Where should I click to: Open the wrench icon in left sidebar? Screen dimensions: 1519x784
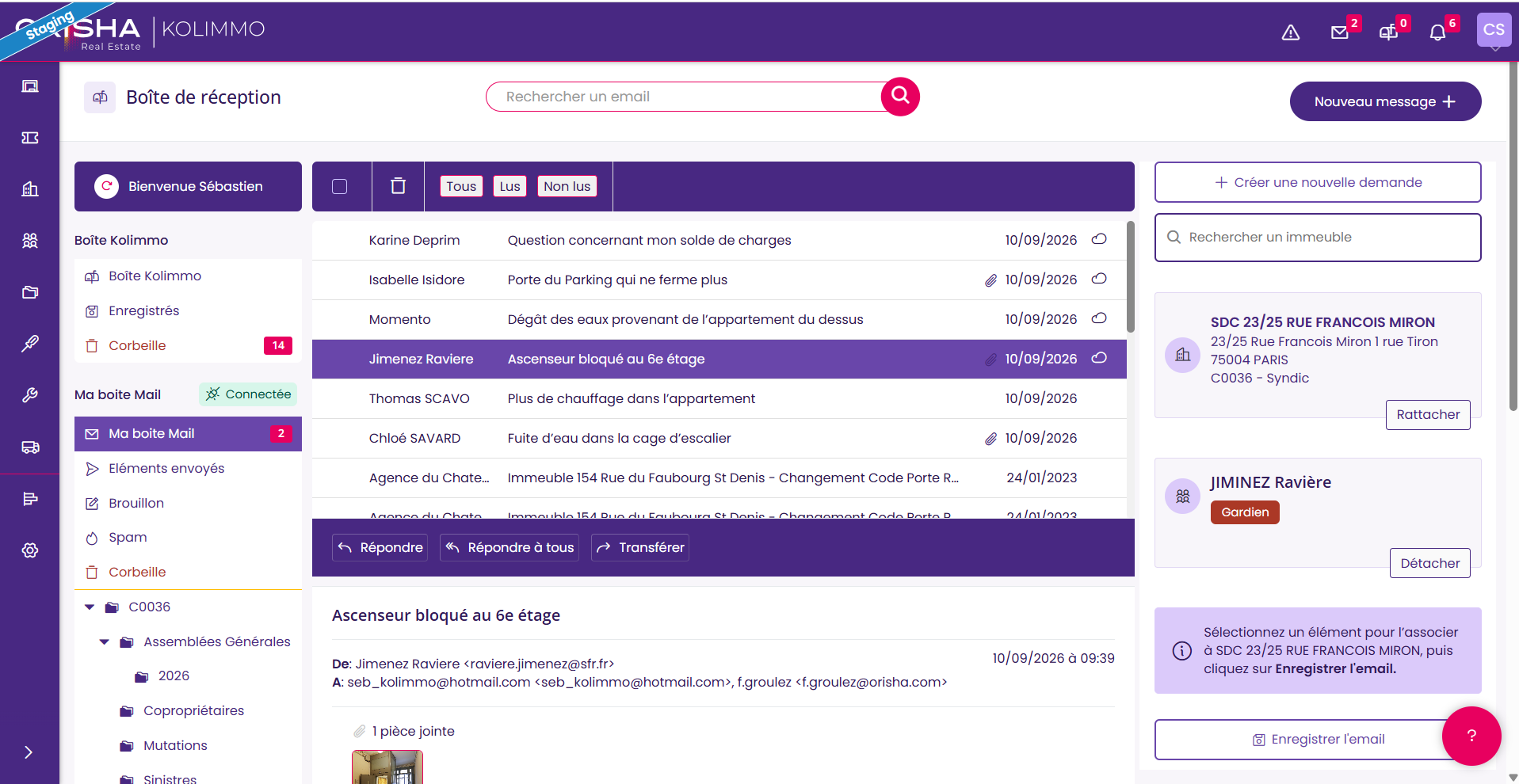pos(30,395)
